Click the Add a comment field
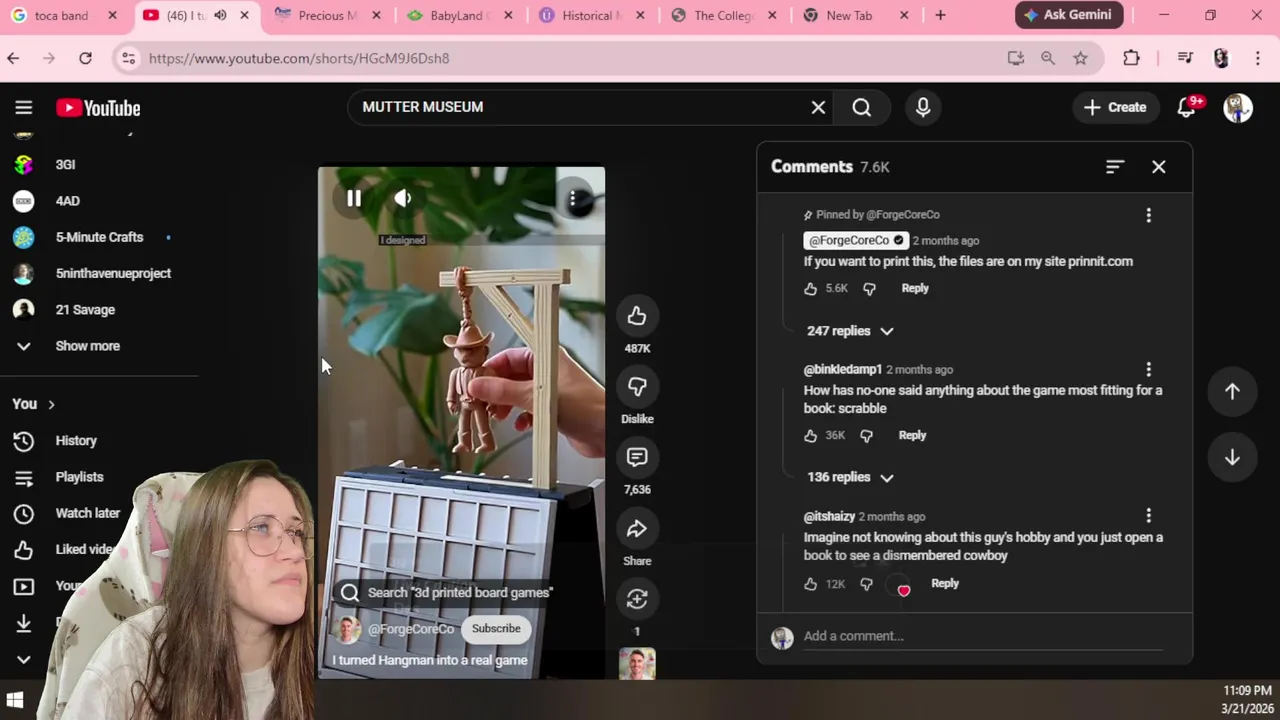The width and height of the screenshot is (1280, 720). click(983, 636)
